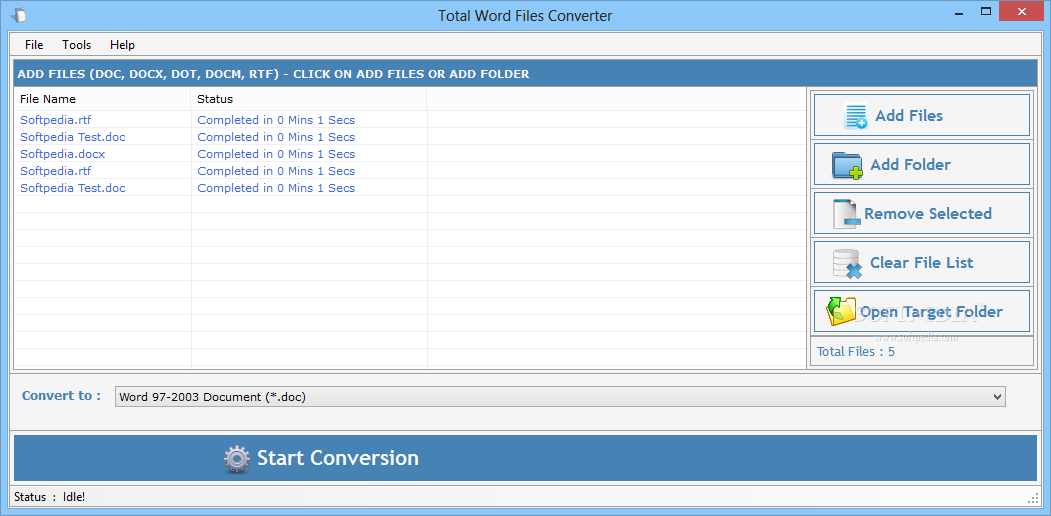Click the Remove Selected page icon
The width and height of the screenshot is (1051, 516).
tap(847, 214)
